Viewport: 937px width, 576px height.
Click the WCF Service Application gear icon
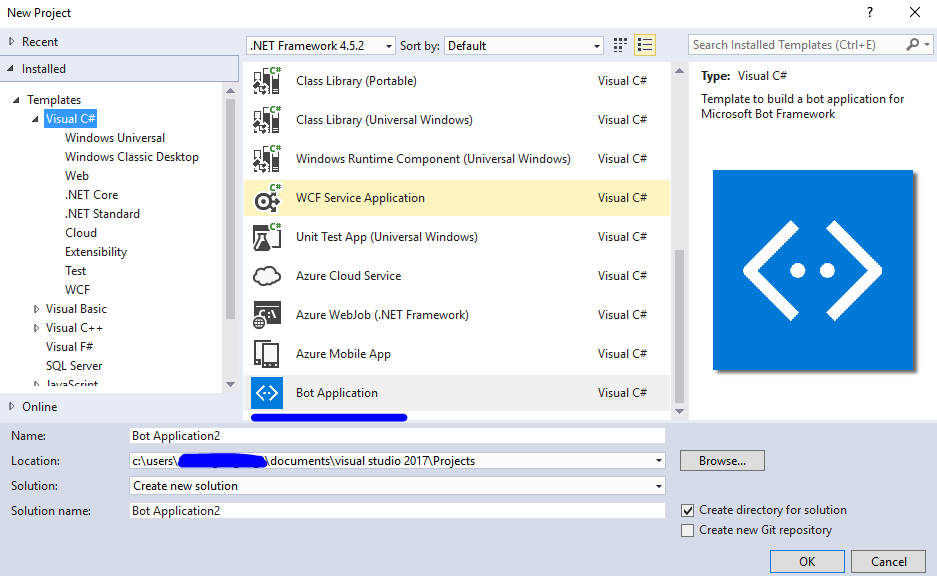[x=267, y=198]
